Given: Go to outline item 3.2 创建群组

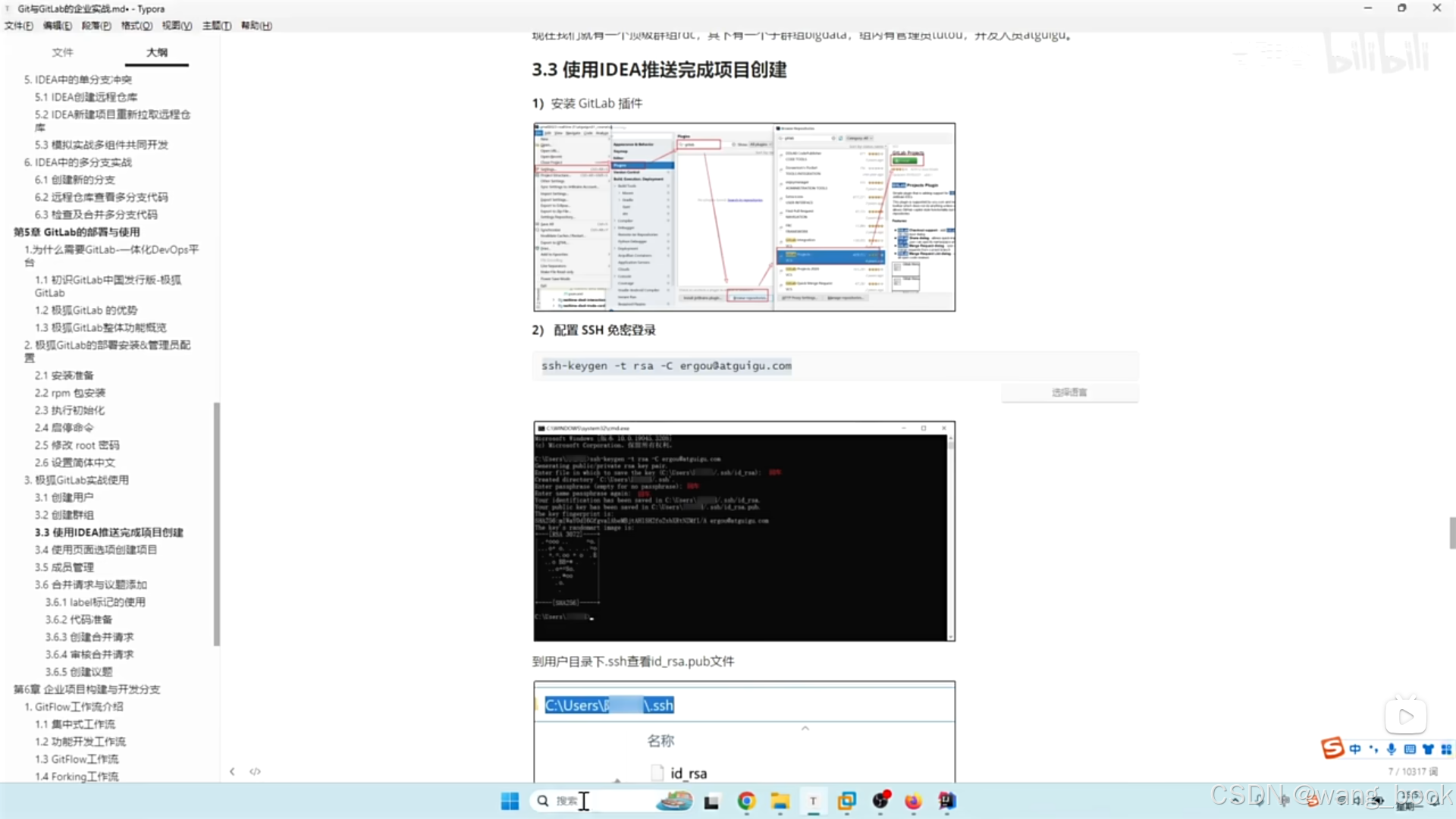Looking at the screenshot, I should click(64, 515).
